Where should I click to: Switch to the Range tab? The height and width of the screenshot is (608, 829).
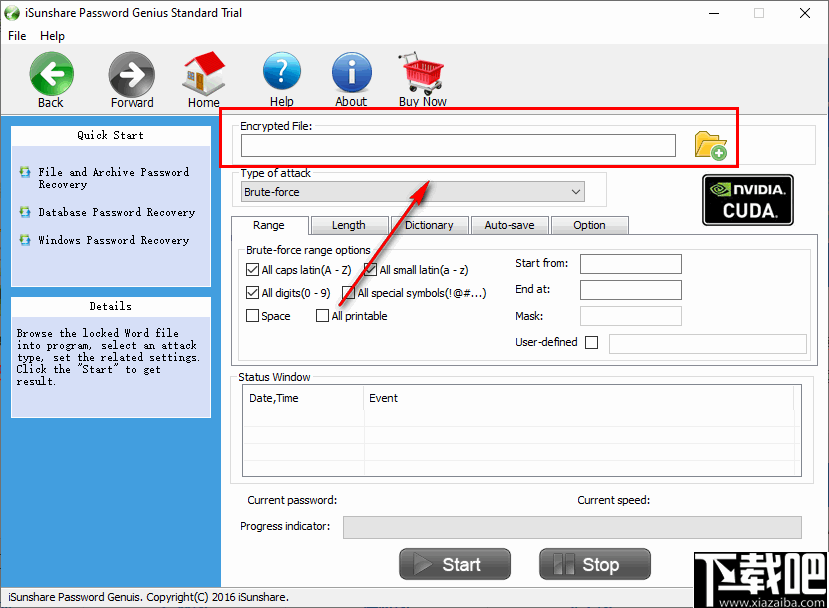(x=269, y=225)
